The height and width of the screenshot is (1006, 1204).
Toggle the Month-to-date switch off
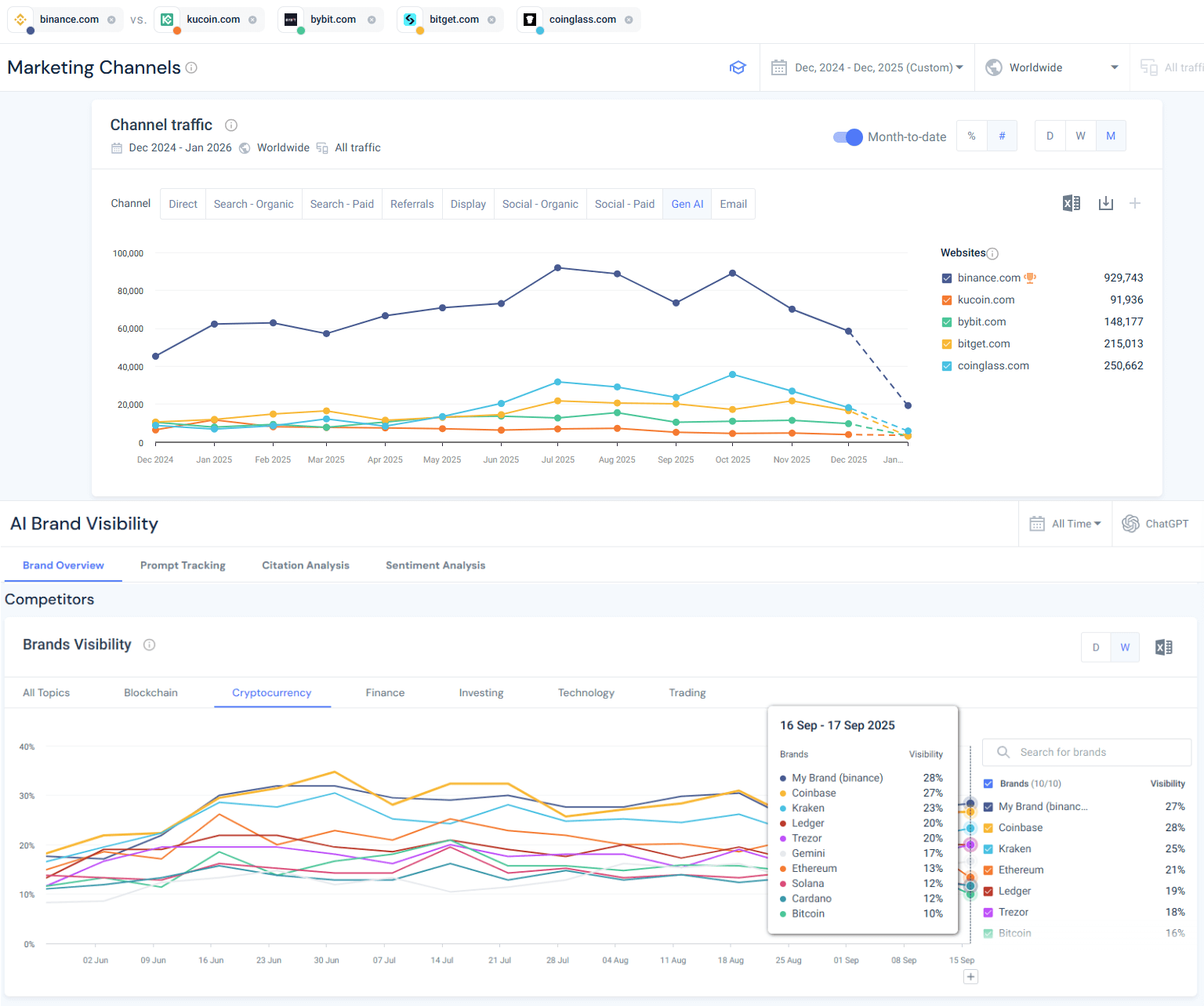[x=847, y=136]
